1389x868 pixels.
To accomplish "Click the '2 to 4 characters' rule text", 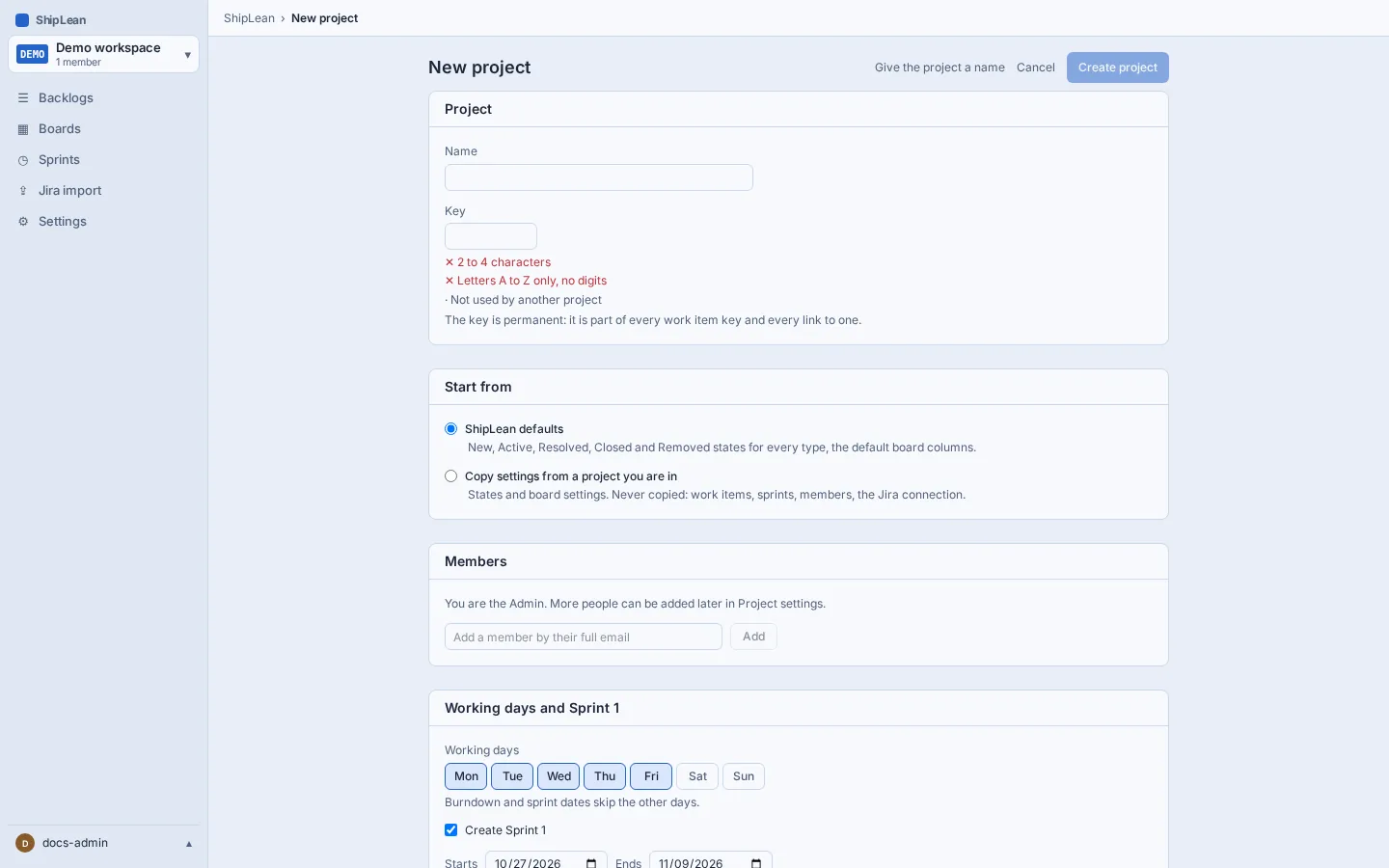I will [x=504, y=262].
